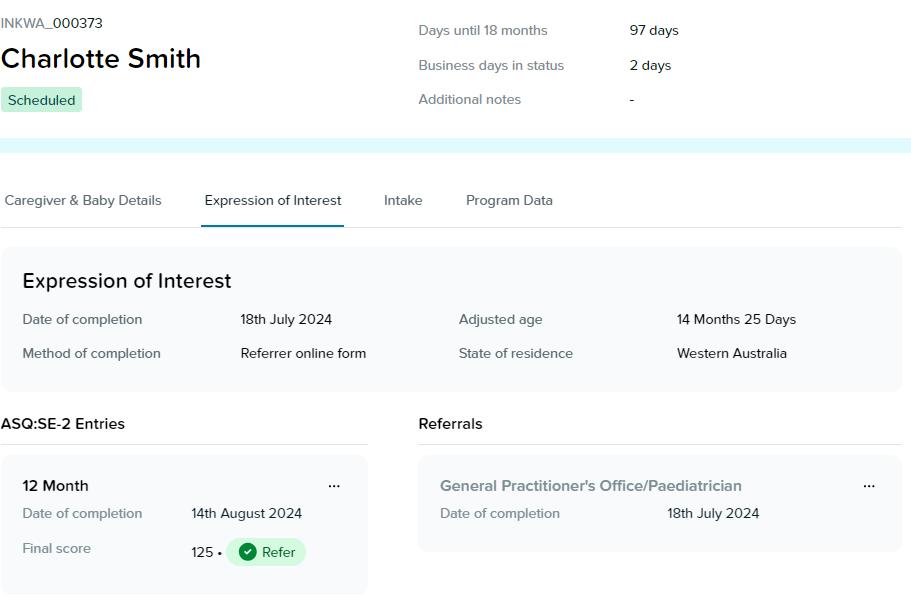911x598 pixels.
Task: Go to the Program Data tab
Action: pyautogui.click(x=509, y=200)
